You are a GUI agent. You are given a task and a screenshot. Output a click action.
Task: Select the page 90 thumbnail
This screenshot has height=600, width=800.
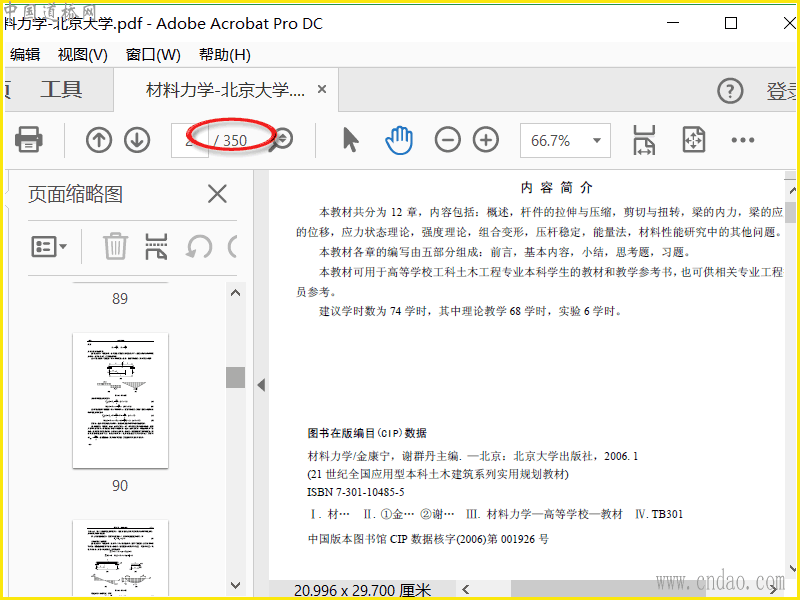(120, 401)
